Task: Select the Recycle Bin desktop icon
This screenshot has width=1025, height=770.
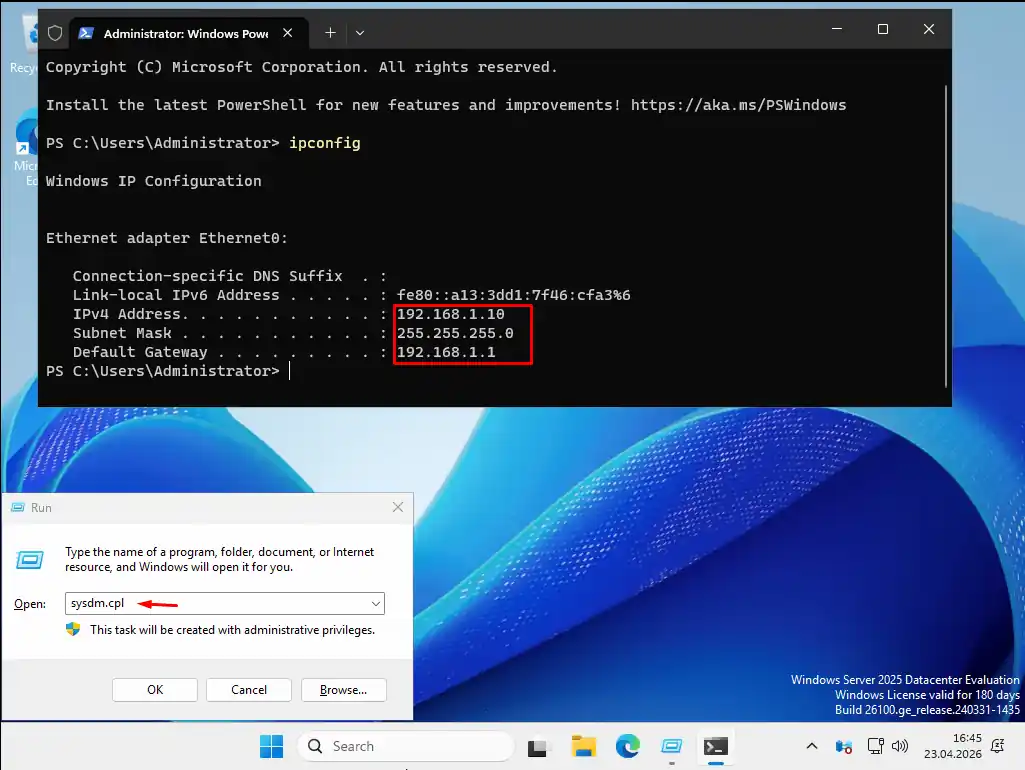Action: 25,46
